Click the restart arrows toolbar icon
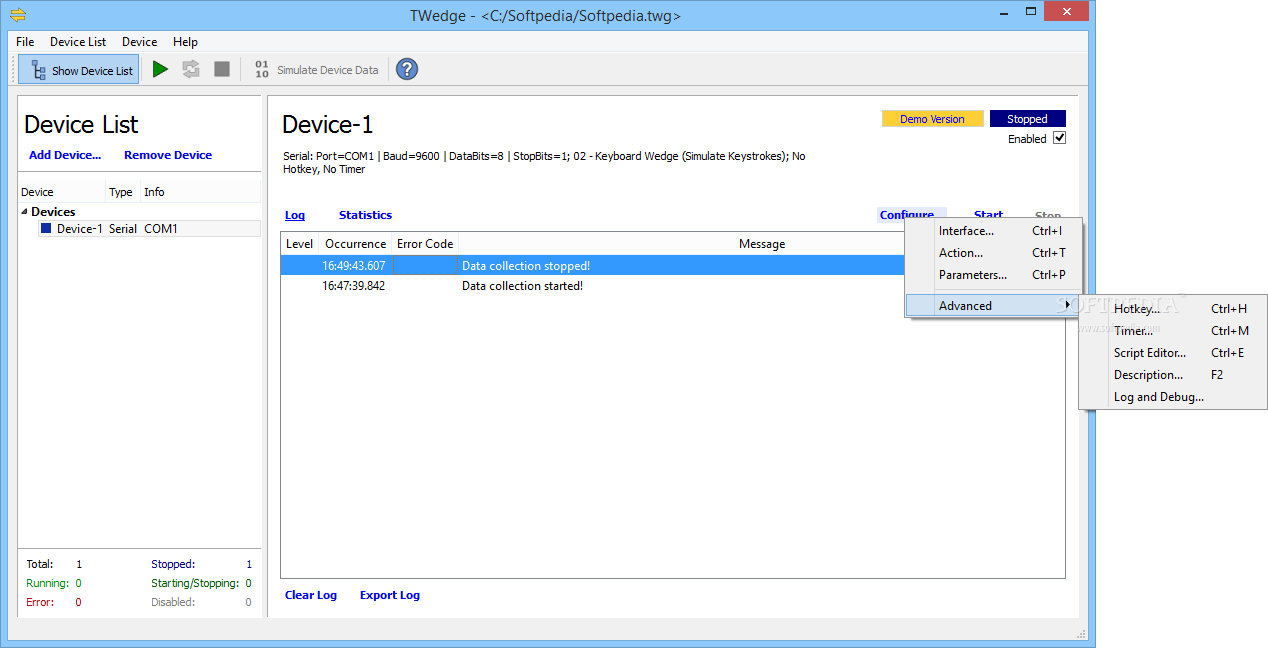The height and width of the screenshot is (648, 1268). point(191,69)
